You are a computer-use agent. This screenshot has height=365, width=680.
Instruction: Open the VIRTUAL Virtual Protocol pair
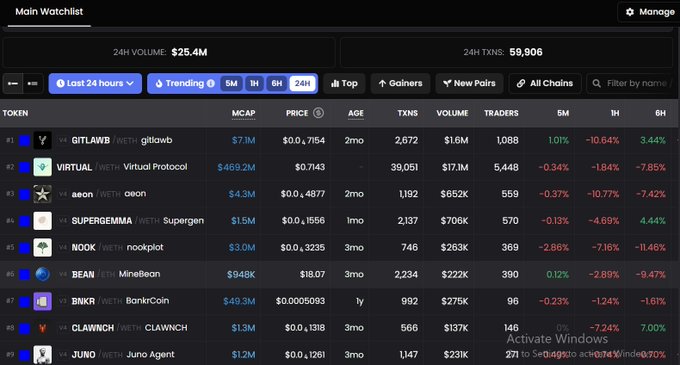122,167
